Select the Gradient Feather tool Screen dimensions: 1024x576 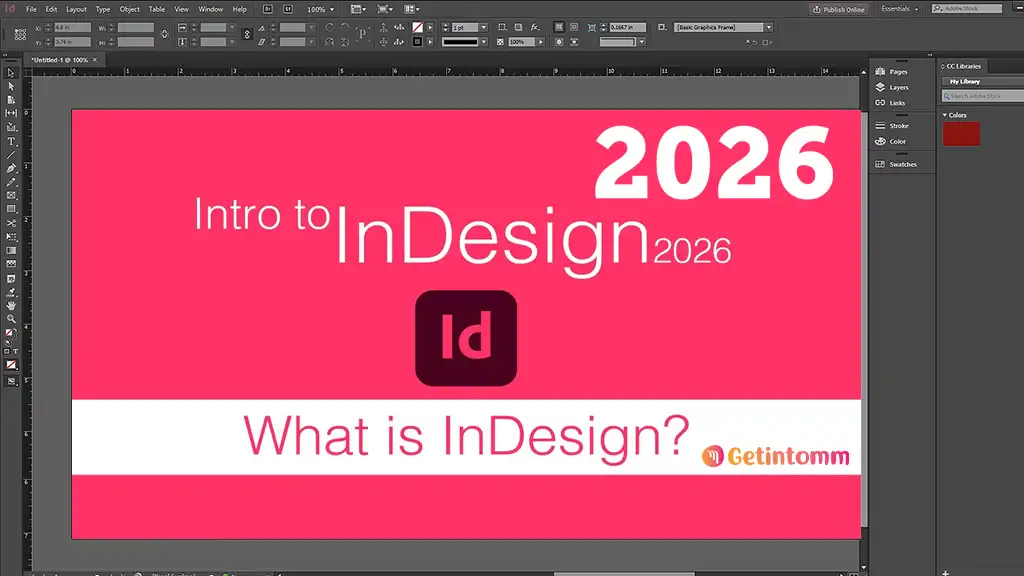click(x=11, y=264)
